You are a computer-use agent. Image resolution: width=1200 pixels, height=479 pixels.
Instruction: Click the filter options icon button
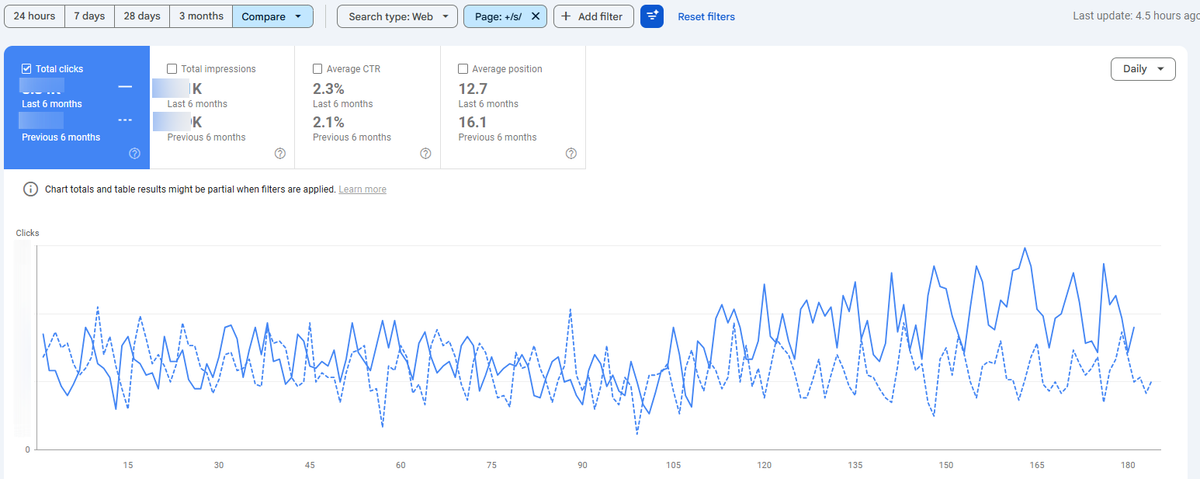pyautogui.click(x=652, y=17)
